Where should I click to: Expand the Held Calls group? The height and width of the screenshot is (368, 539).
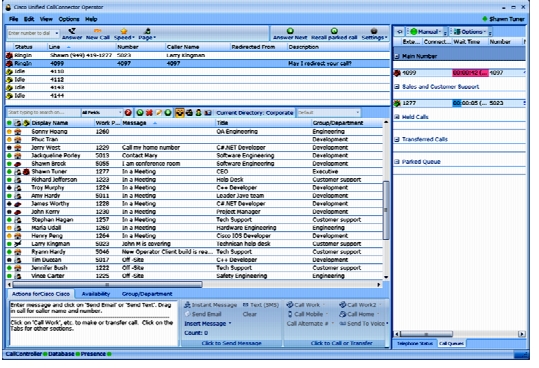tap(397, 117)
